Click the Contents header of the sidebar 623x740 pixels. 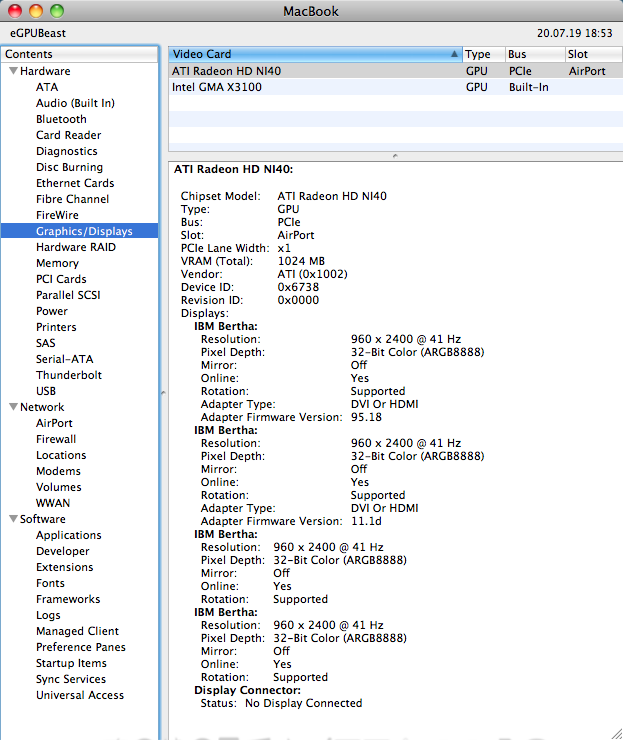(79, 54)
